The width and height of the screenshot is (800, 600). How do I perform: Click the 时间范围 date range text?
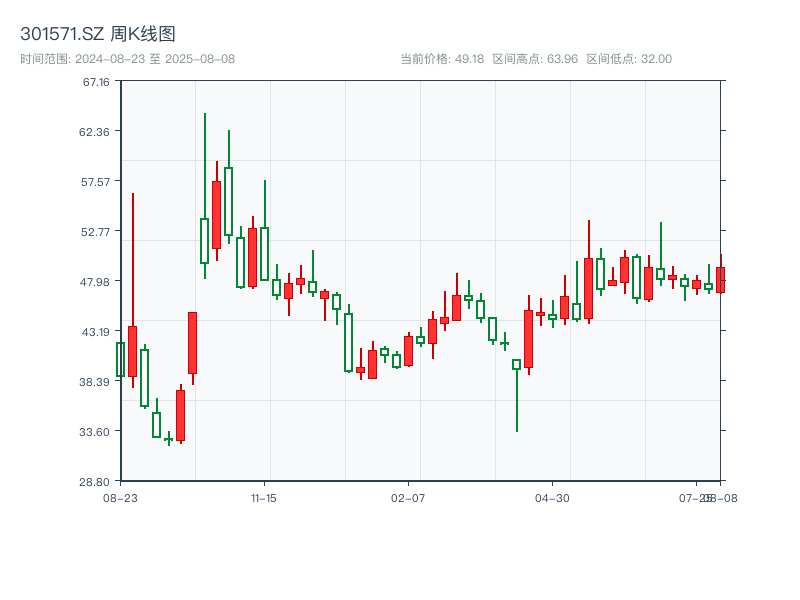(x=127, y=59)
